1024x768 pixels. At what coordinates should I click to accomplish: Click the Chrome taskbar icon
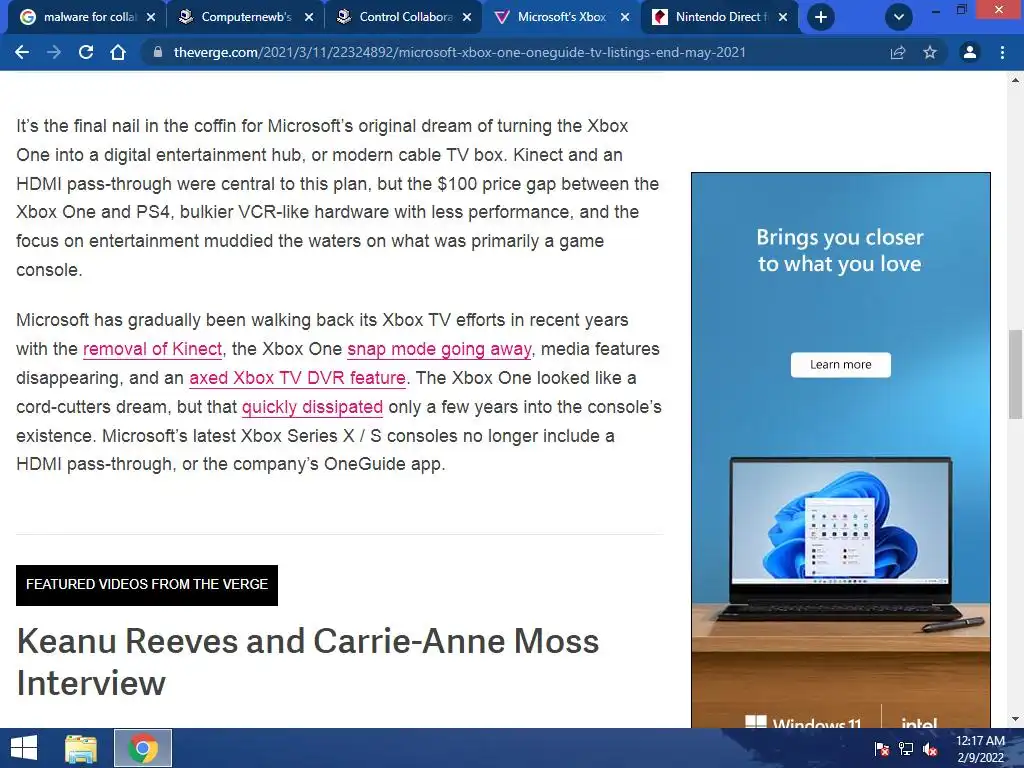tap(143, 748)
